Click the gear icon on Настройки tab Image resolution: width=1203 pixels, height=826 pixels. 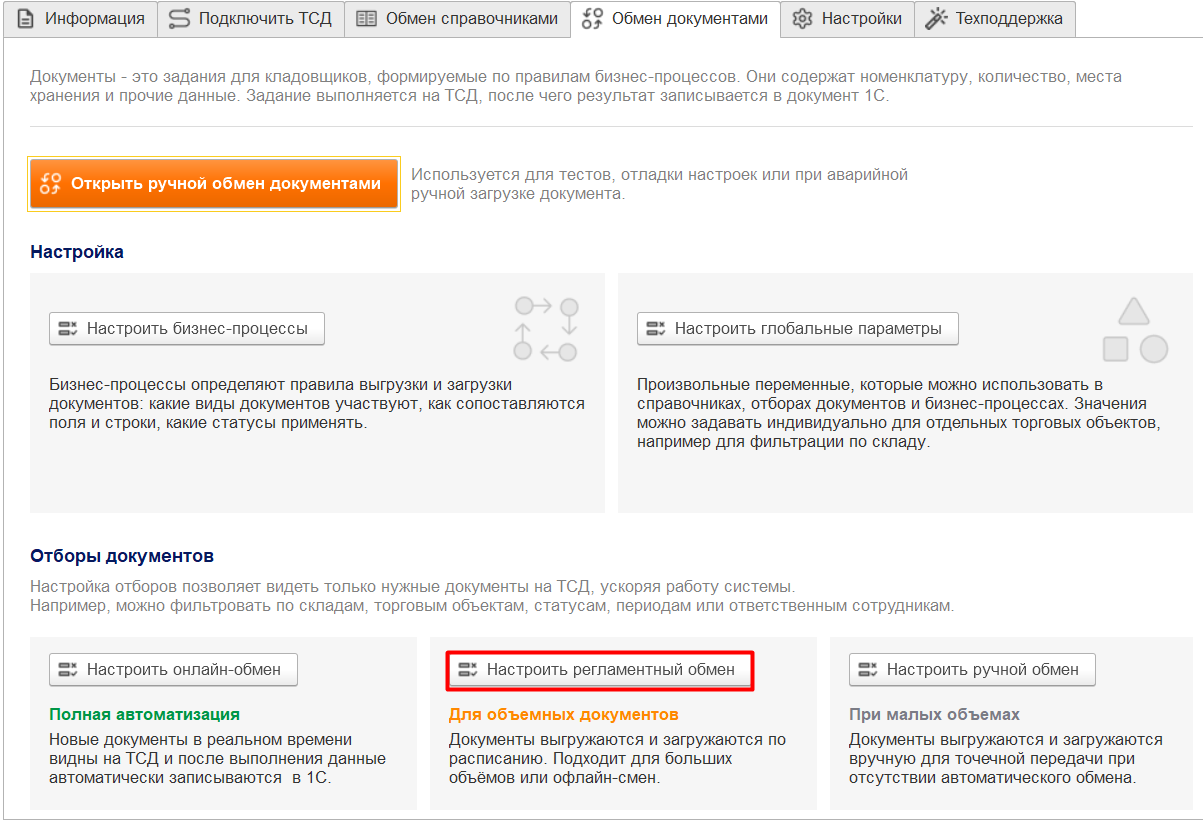click(802, 19)
